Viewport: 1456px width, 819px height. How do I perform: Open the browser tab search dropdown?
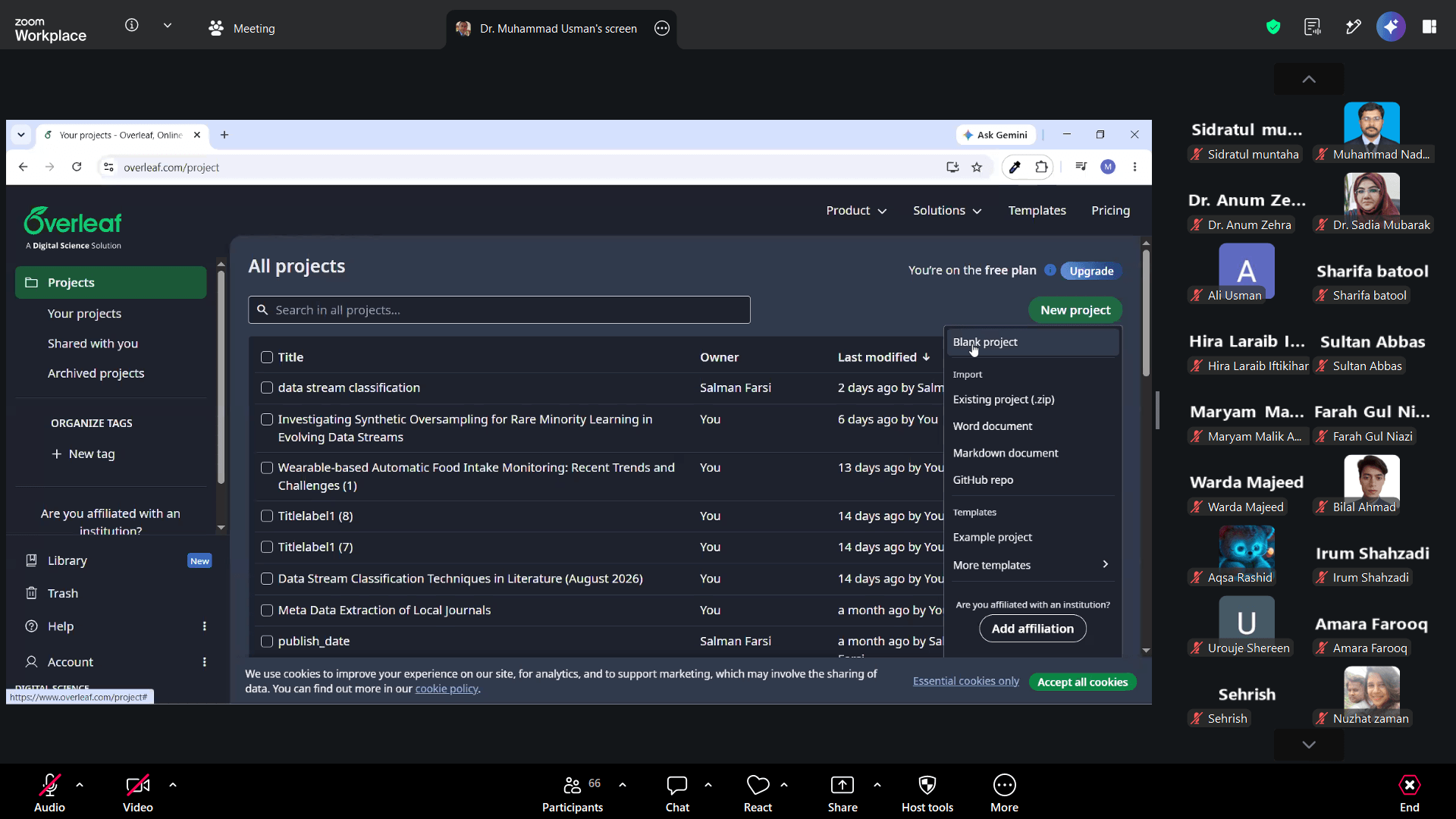[x=21, y=135]
